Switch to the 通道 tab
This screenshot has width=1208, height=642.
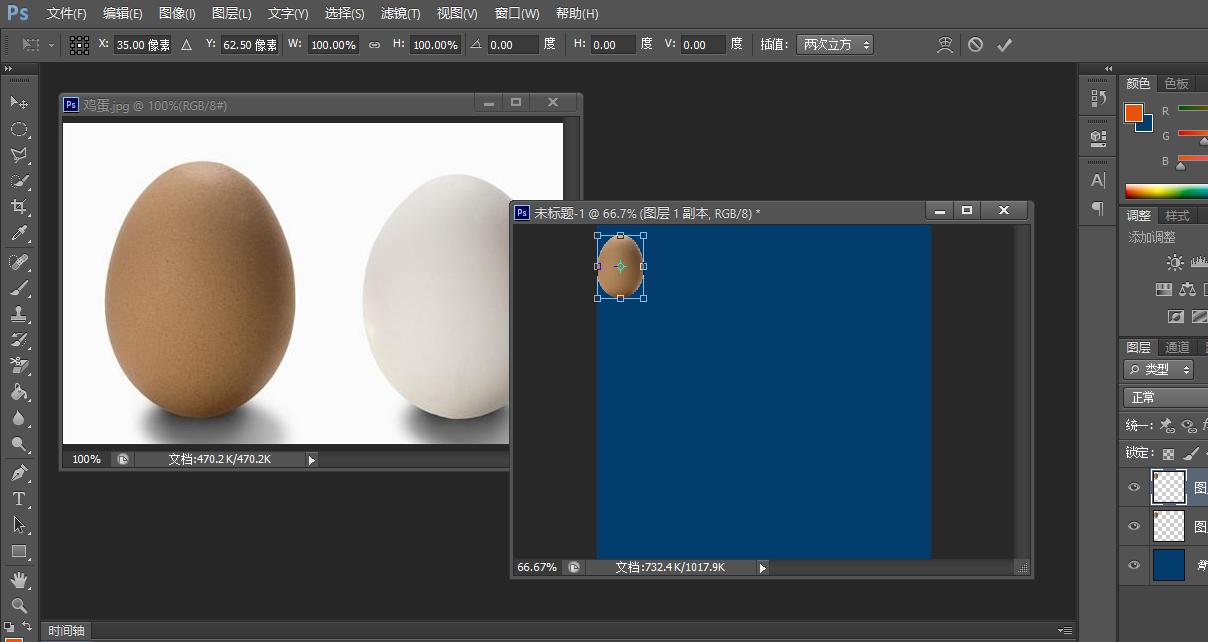(1177, 347)
